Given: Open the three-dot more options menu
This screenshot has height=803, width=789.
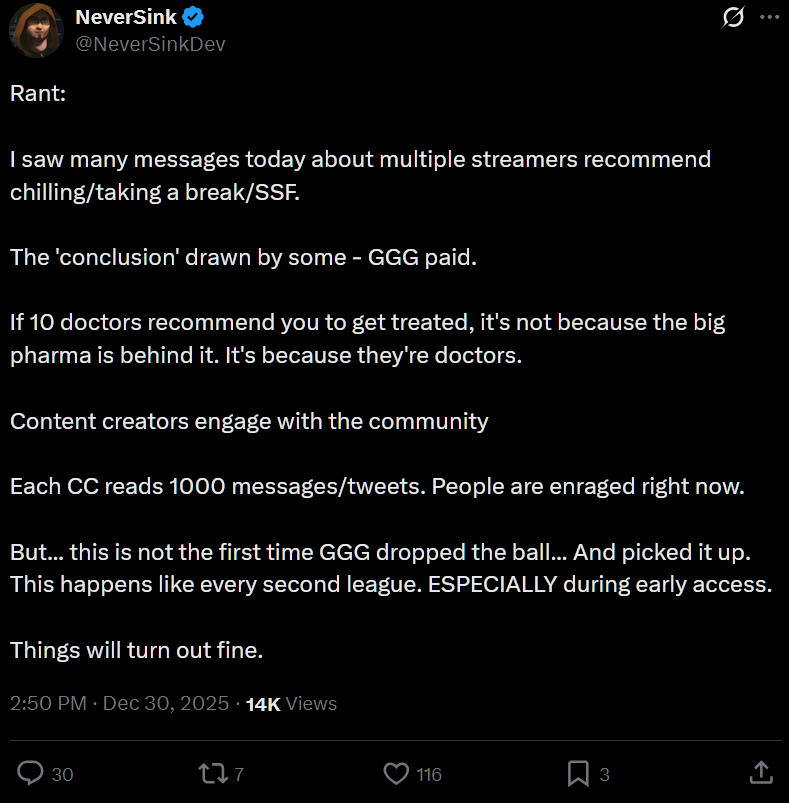Looking at the screenshot, I should click(770, 17).
